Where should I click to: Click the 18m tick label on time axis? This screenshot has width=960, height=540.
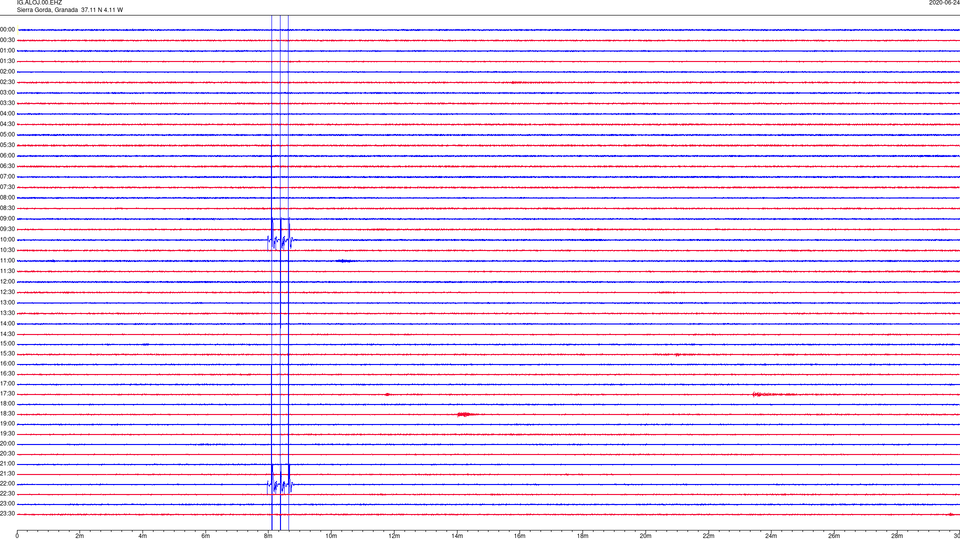(583, 536)
